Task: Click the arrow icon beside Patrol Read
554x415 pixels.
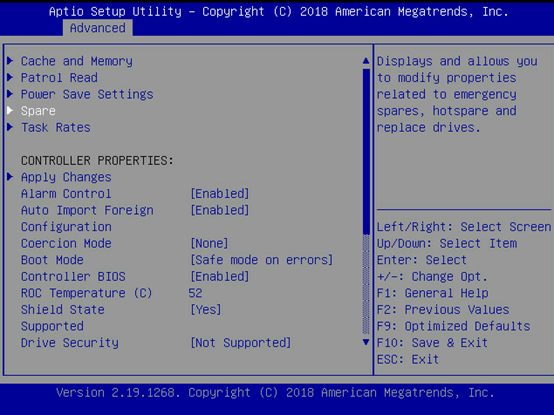Action: tap(10, 77)
